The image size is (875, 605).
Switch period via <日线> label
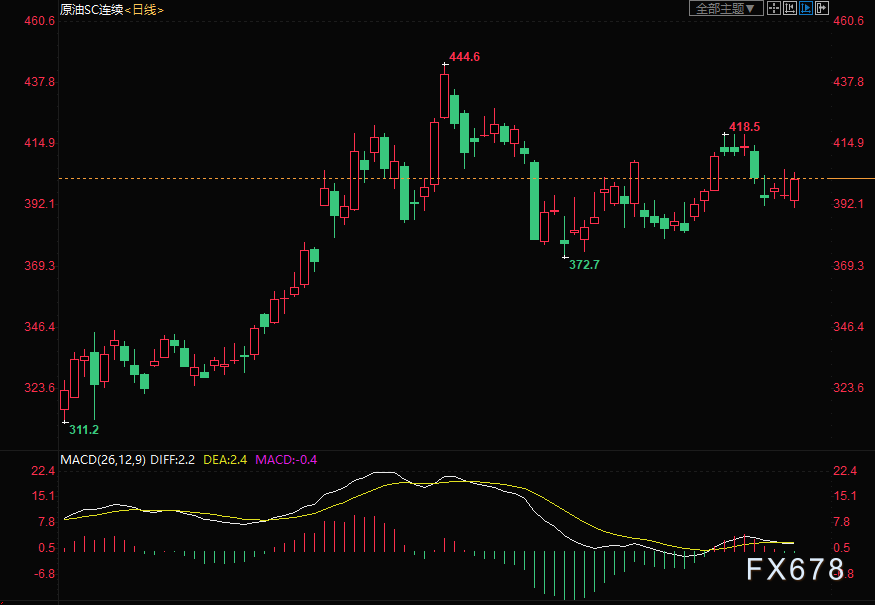[x=142, y=9]
